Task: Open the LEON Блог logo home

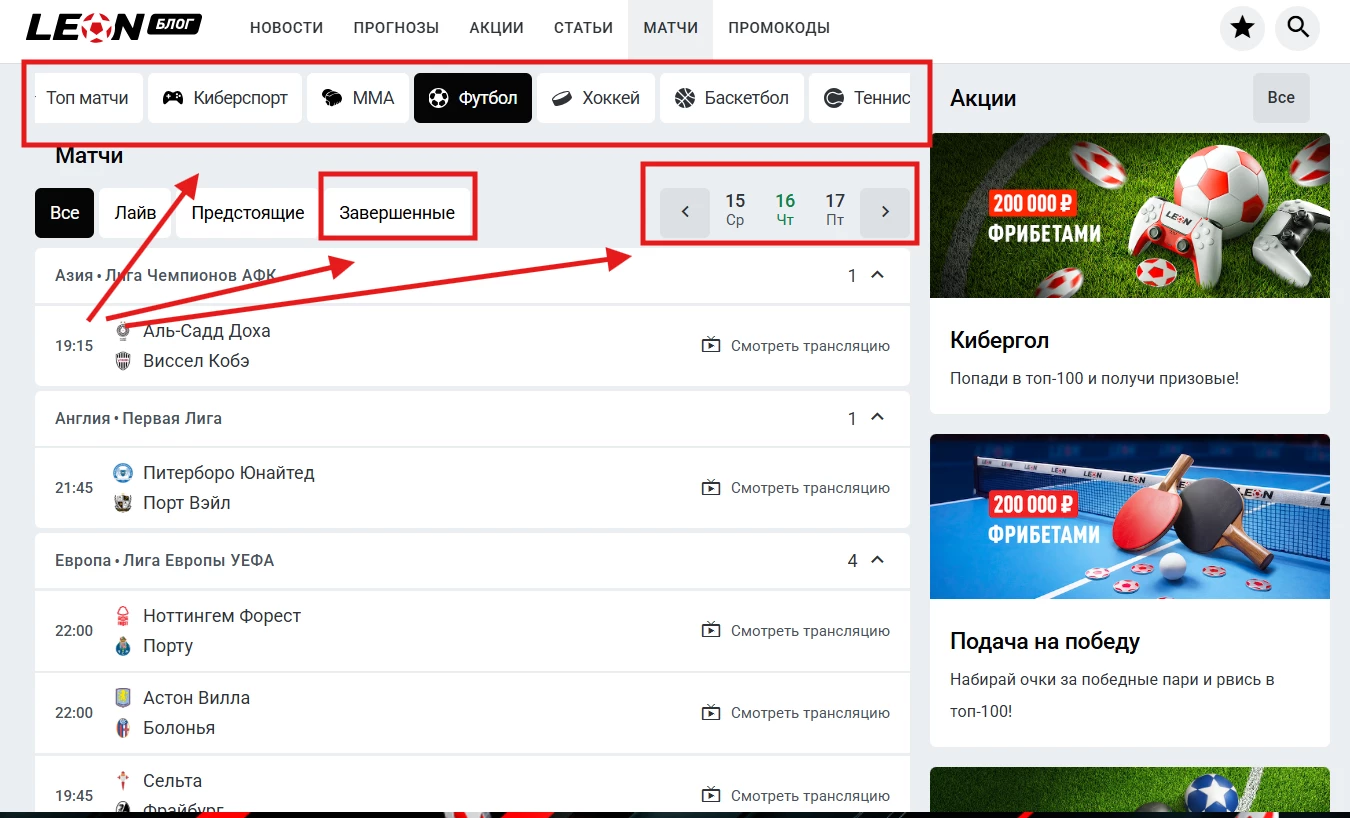Action: coord(113,27)
